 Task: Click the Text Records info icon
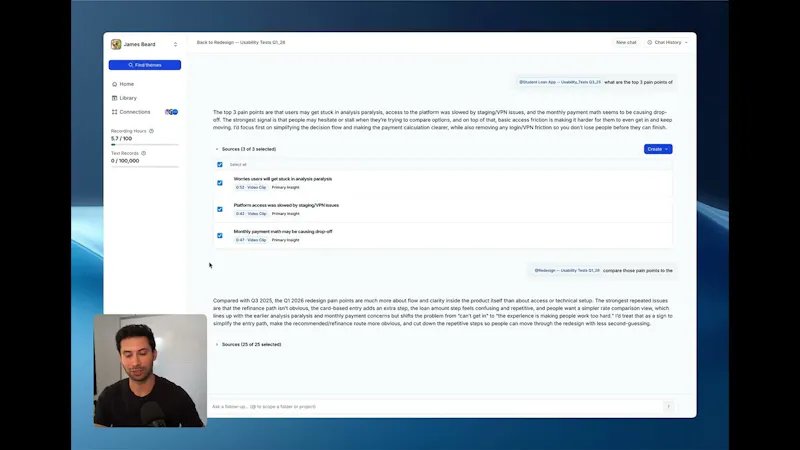pos(143,153)
